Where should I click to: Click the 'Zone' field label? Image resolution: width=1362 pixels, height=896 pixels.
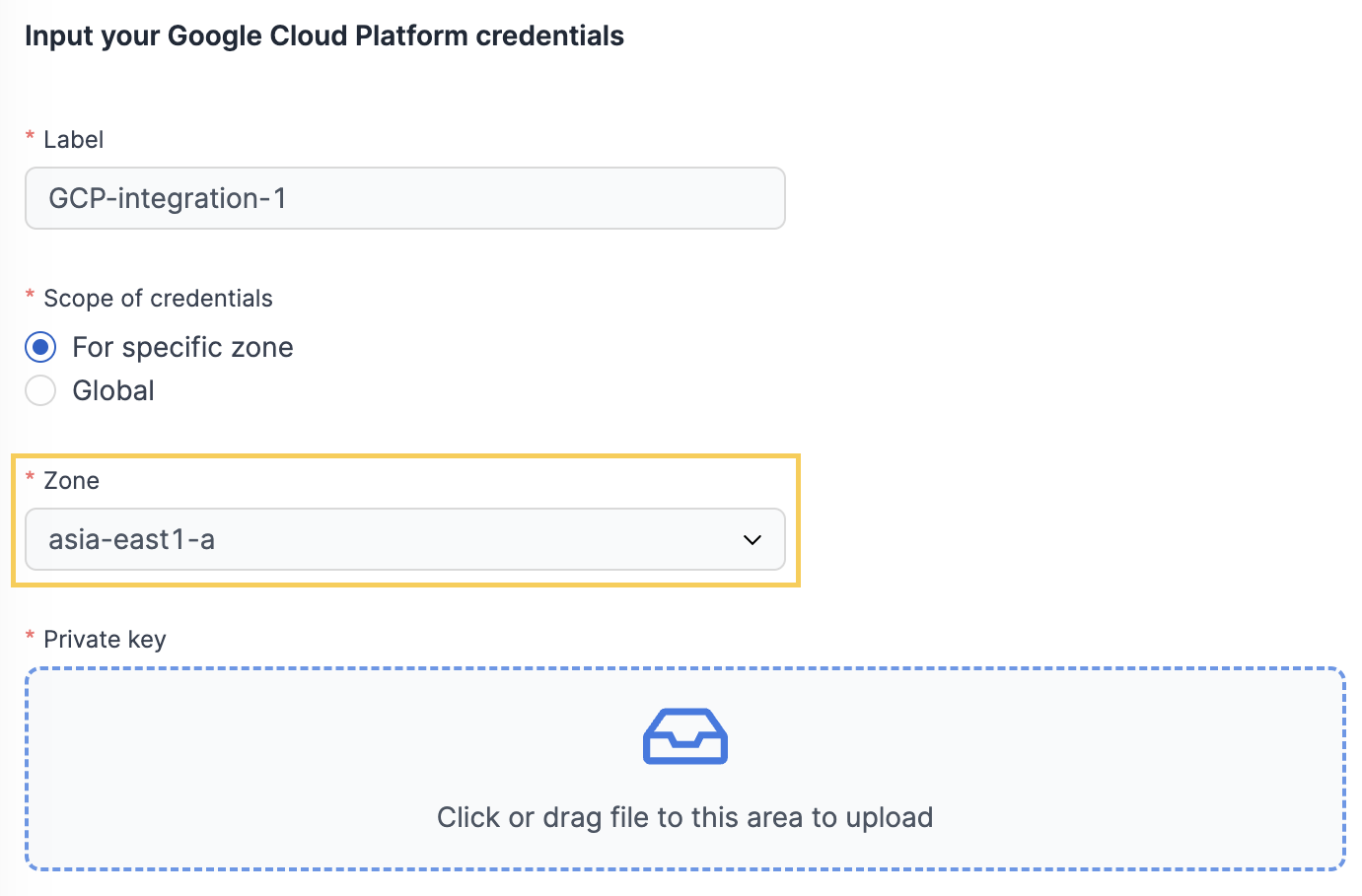(71, 481)
